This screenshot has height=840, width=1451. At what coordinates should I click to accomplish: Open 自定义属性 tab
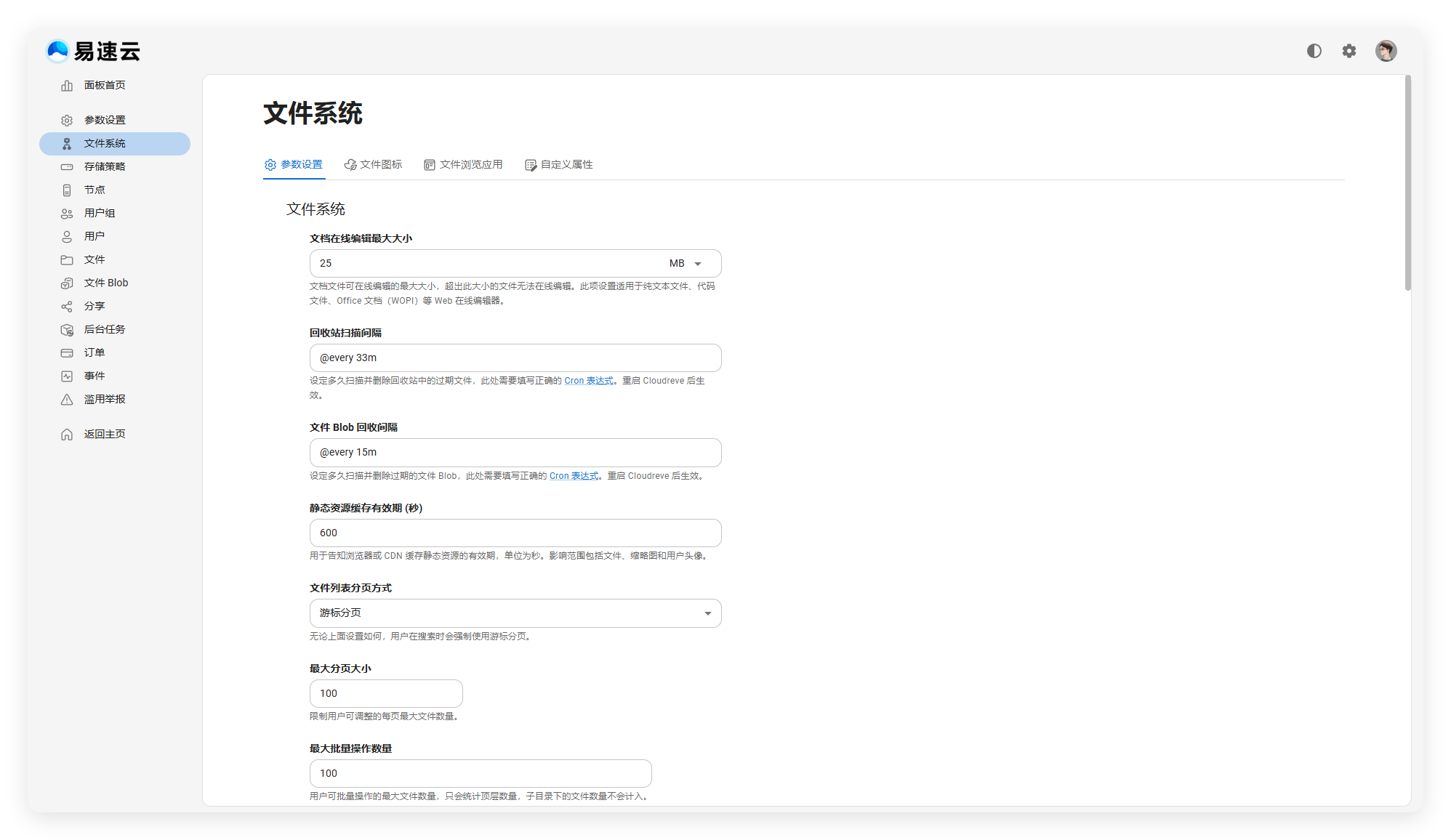[559, 165]
